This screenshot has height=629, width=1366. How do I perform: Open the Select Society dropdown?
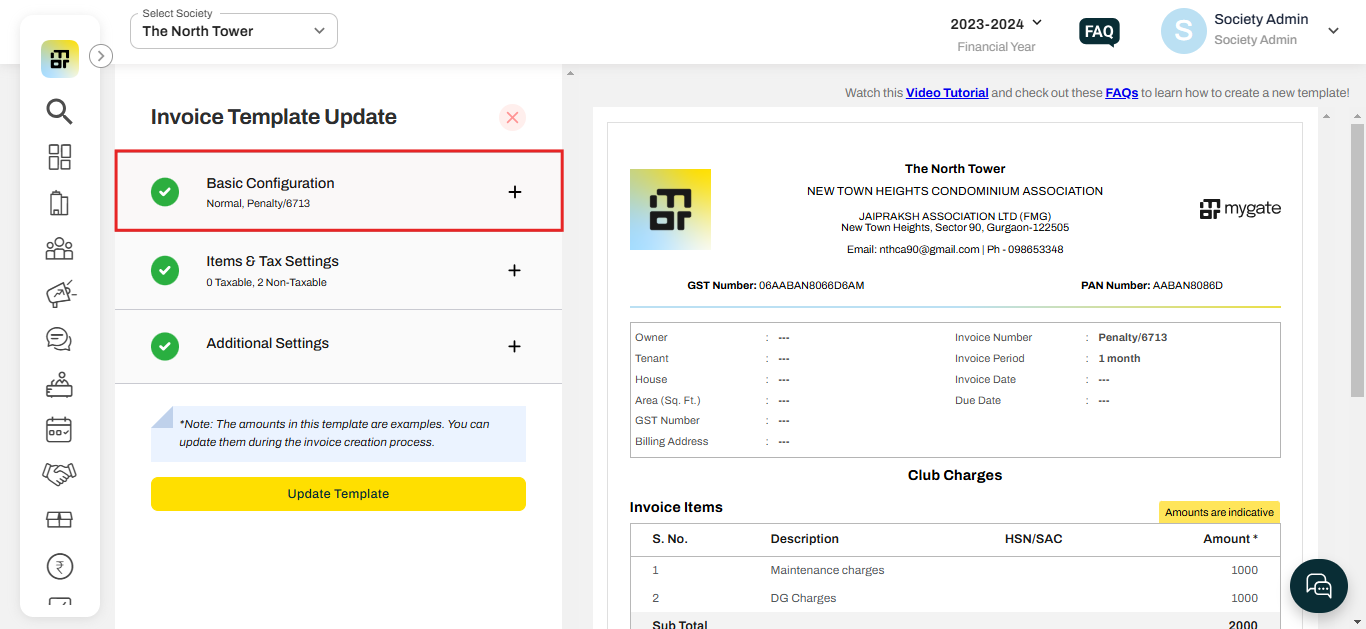(233, 31)
